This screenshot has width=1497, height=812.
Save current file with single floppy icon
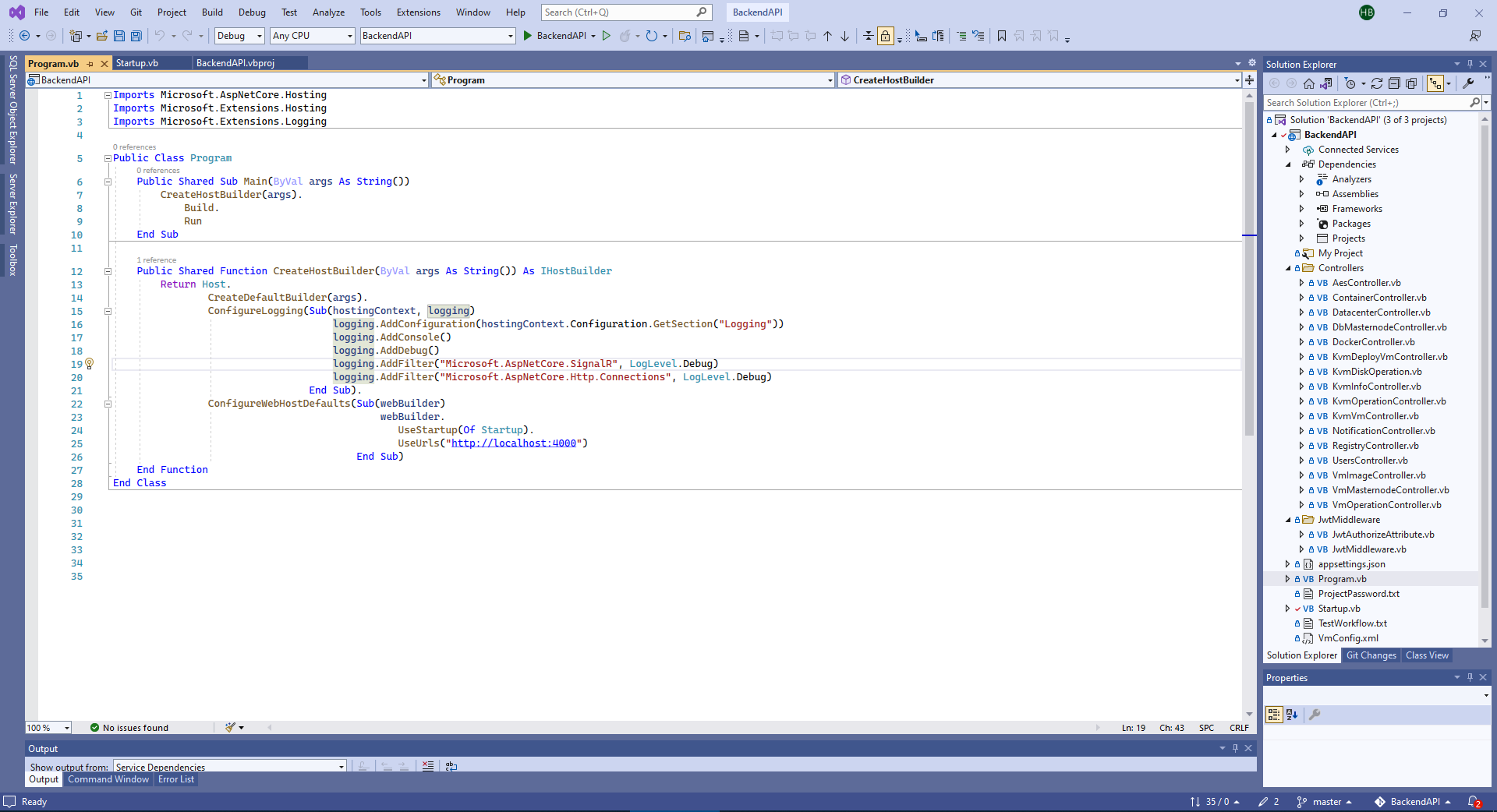point(119,36)
